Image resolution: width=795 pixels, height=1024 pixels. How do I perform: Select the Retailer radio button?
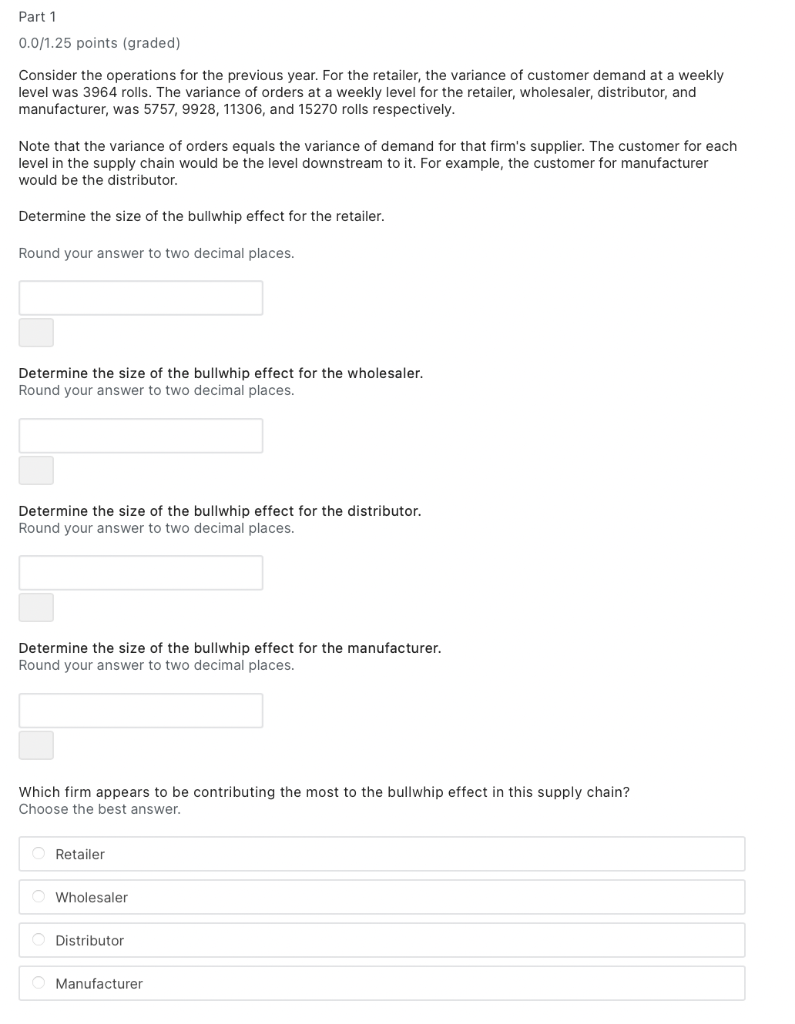(x=39, y=854)
